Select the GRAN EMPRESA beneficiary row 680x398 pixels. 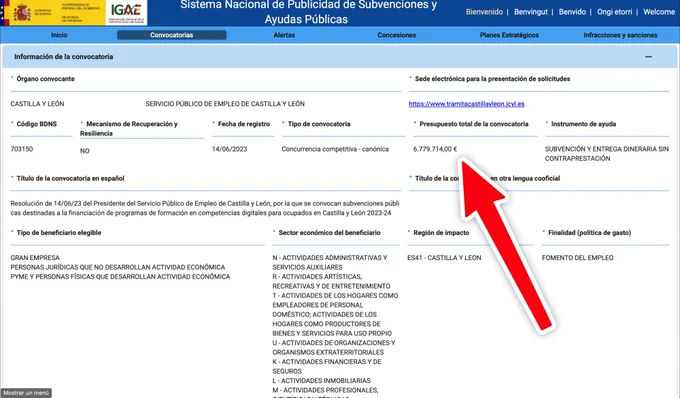[x=35, y=258]
